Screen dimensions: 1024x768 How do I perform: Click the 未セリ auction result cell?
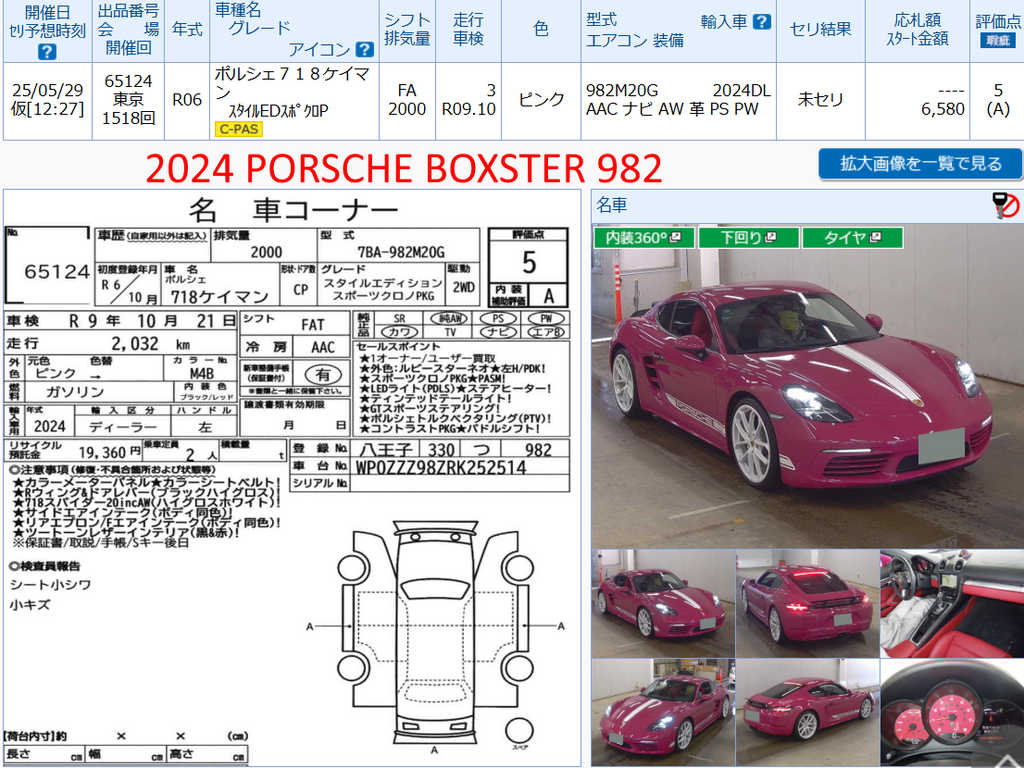tap(820, 100)
